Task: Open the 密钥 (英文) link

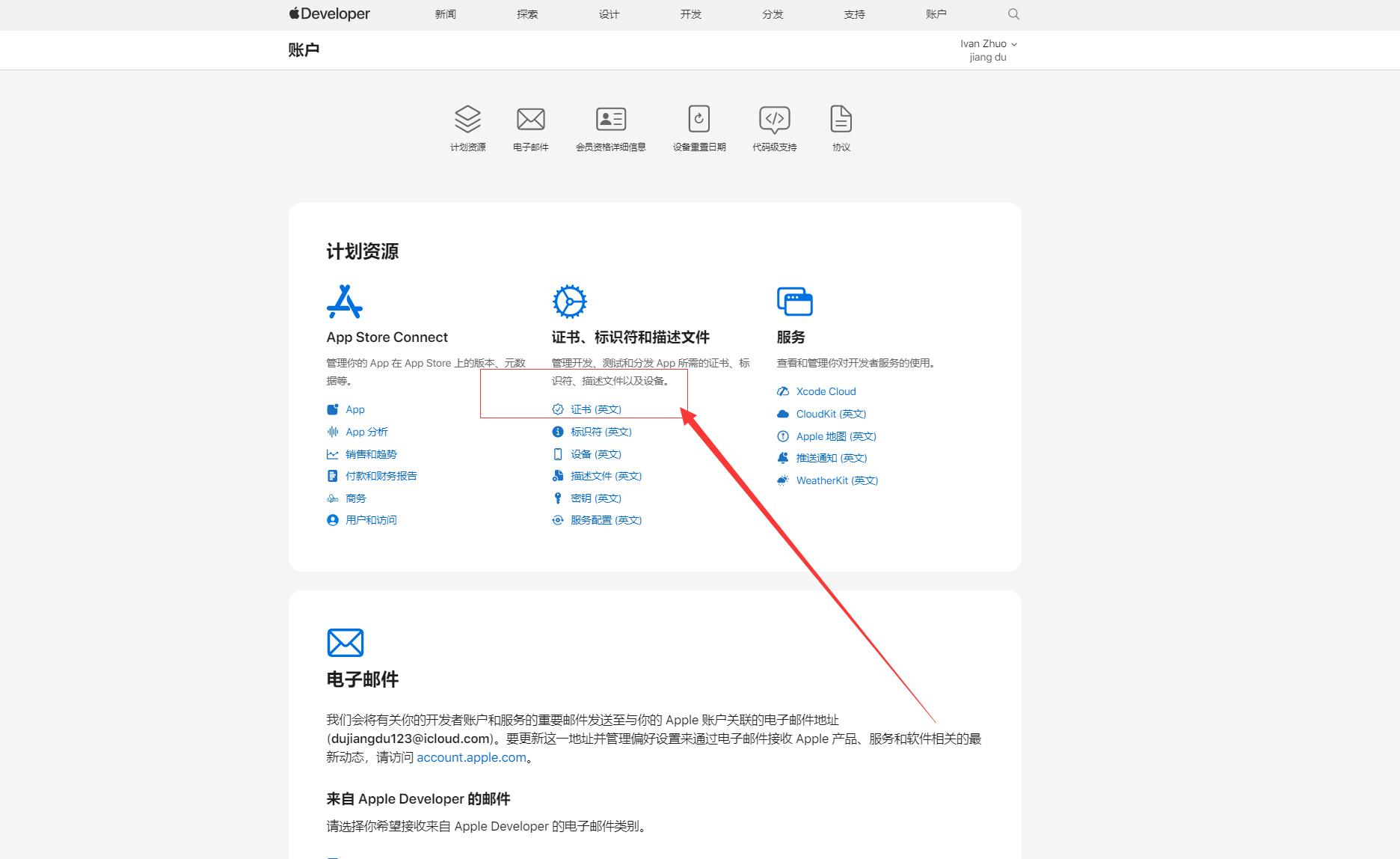Action: 596,498
